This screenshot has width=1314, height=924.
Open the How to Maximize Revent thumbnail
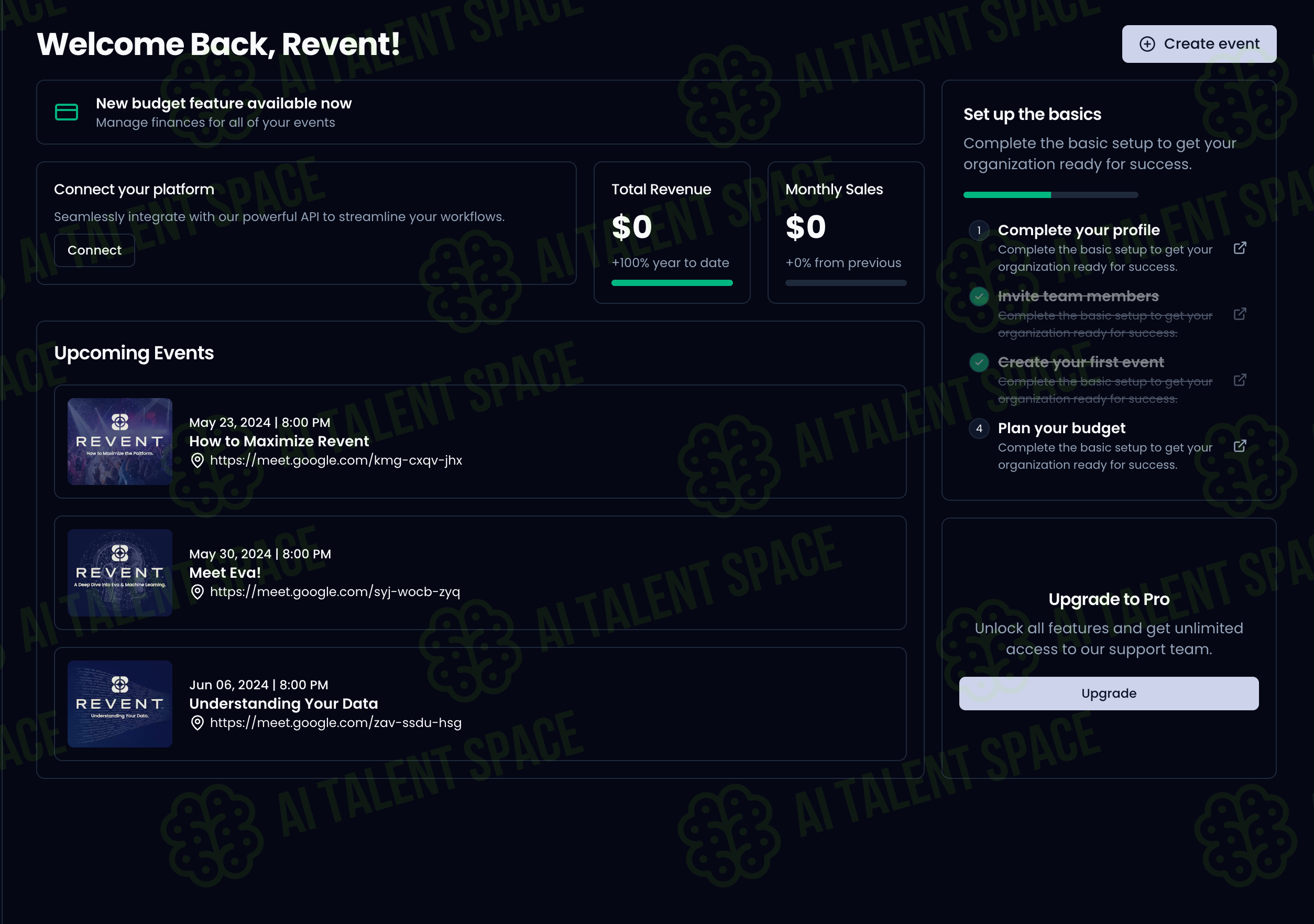119,442
